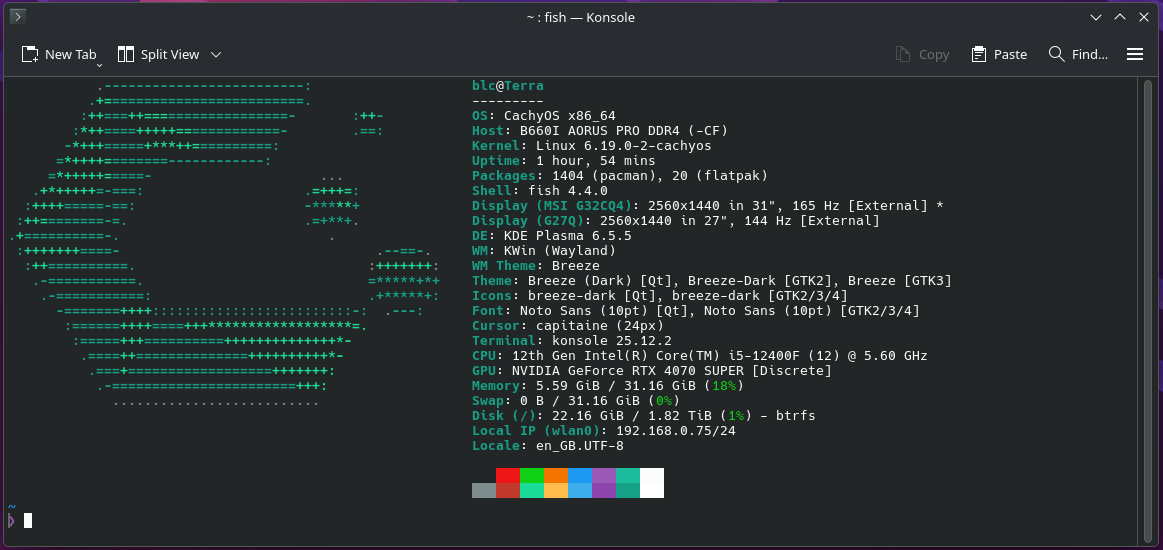Screen dimensions: 1163x550
Task: Click '192.168.0.75/24' local IP text
Action: click(x=676, y=431)
